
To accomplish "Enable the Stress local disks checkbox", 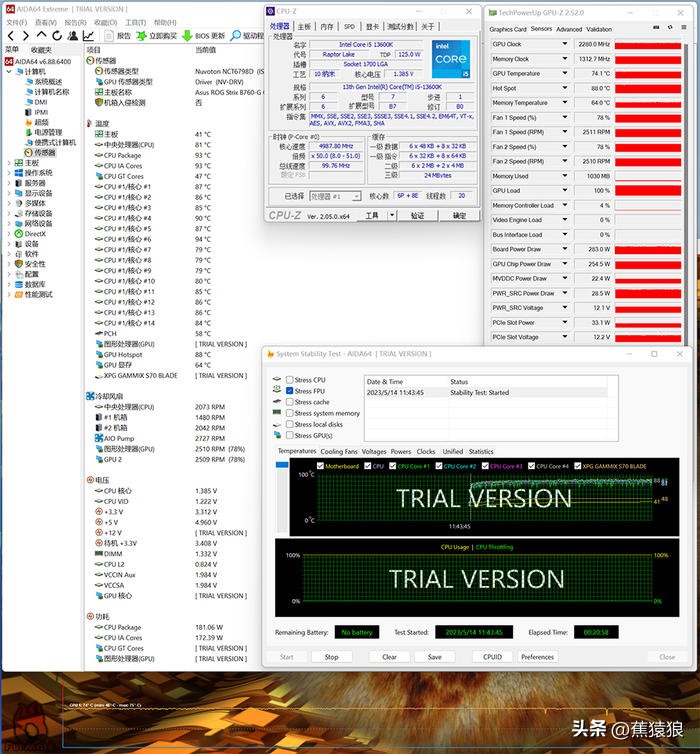I will (x=289, y=424).
